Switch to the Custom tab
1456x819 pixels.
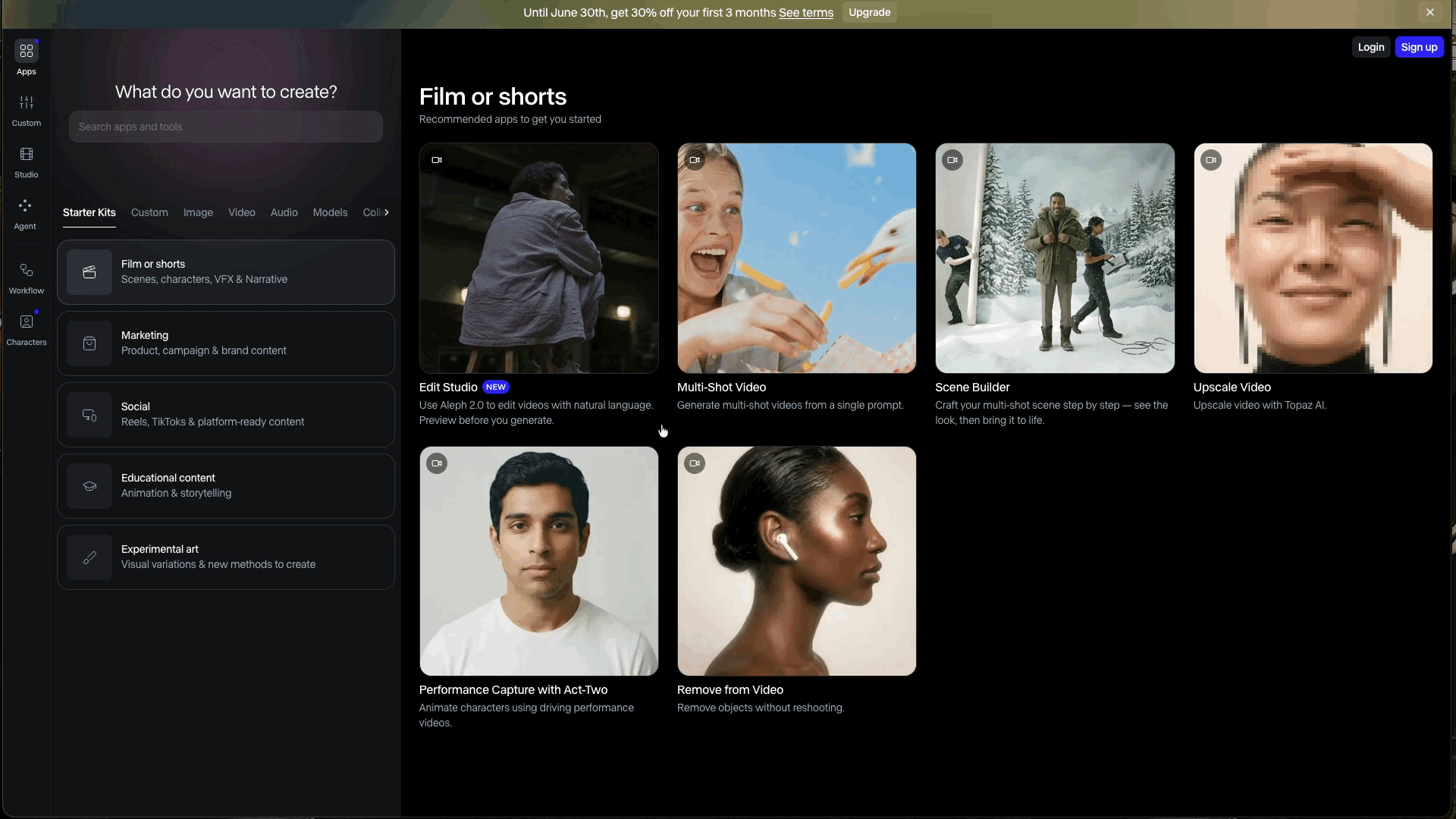click(x=149, y=212)
